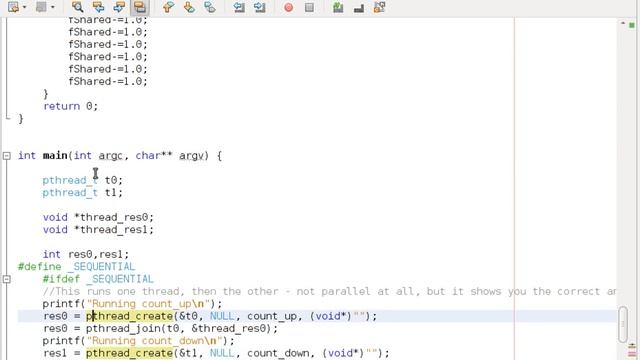Click Next Bookmark down-arrow icon
The height and width of the screenshot is (360, 640).
(x=189, y=7)
